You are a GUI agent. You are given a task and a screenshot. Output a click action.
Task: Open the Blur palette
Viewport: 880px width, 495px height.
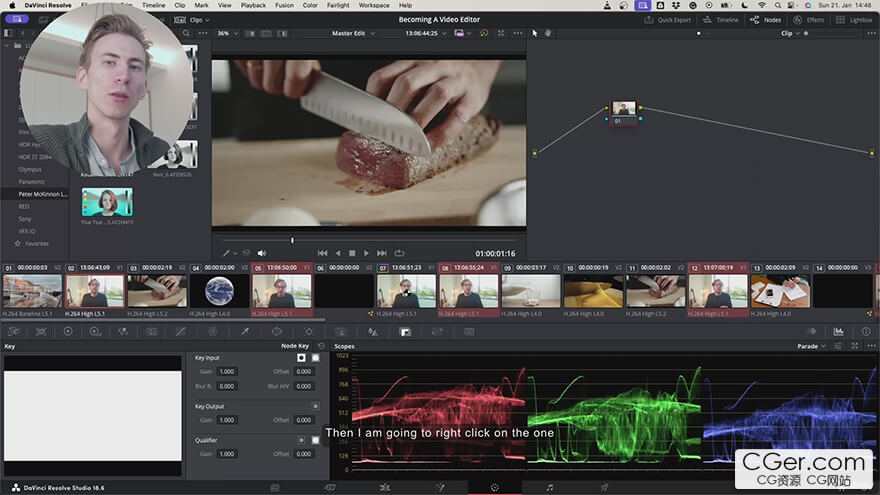373,332
